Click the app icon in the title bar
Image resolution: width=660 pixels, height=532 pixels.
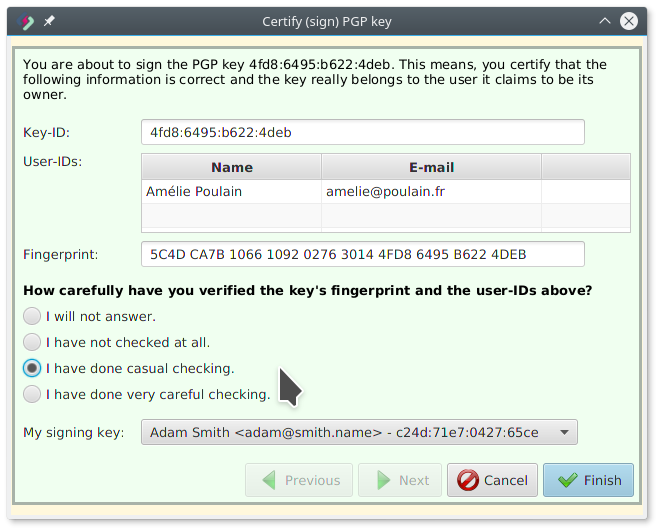coord(27,21)
